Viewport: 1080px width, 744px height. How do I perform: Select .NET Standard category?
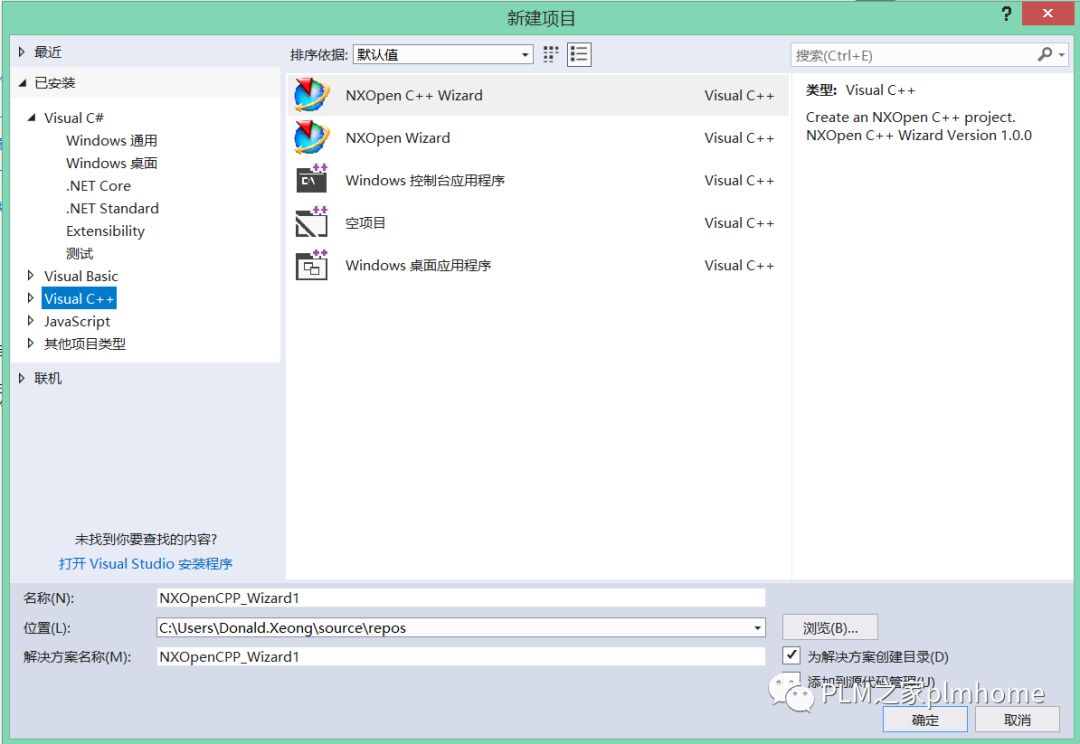(112, 208)
